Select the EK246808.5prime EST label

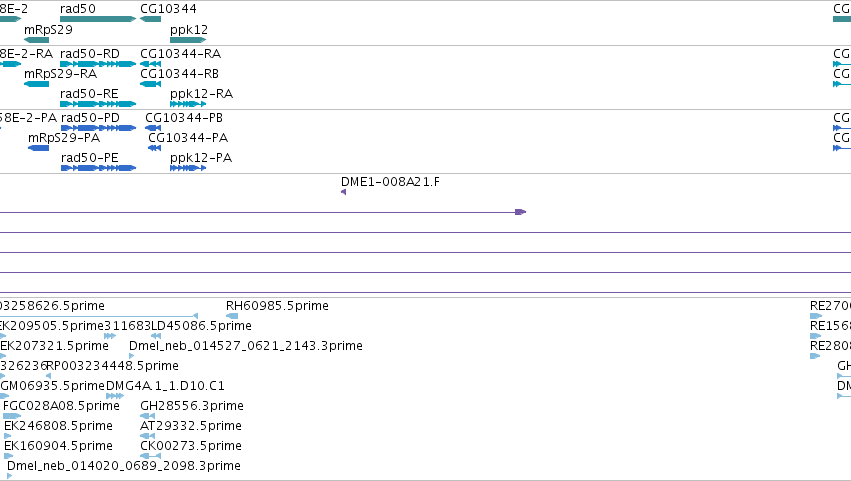click(58, 426)
